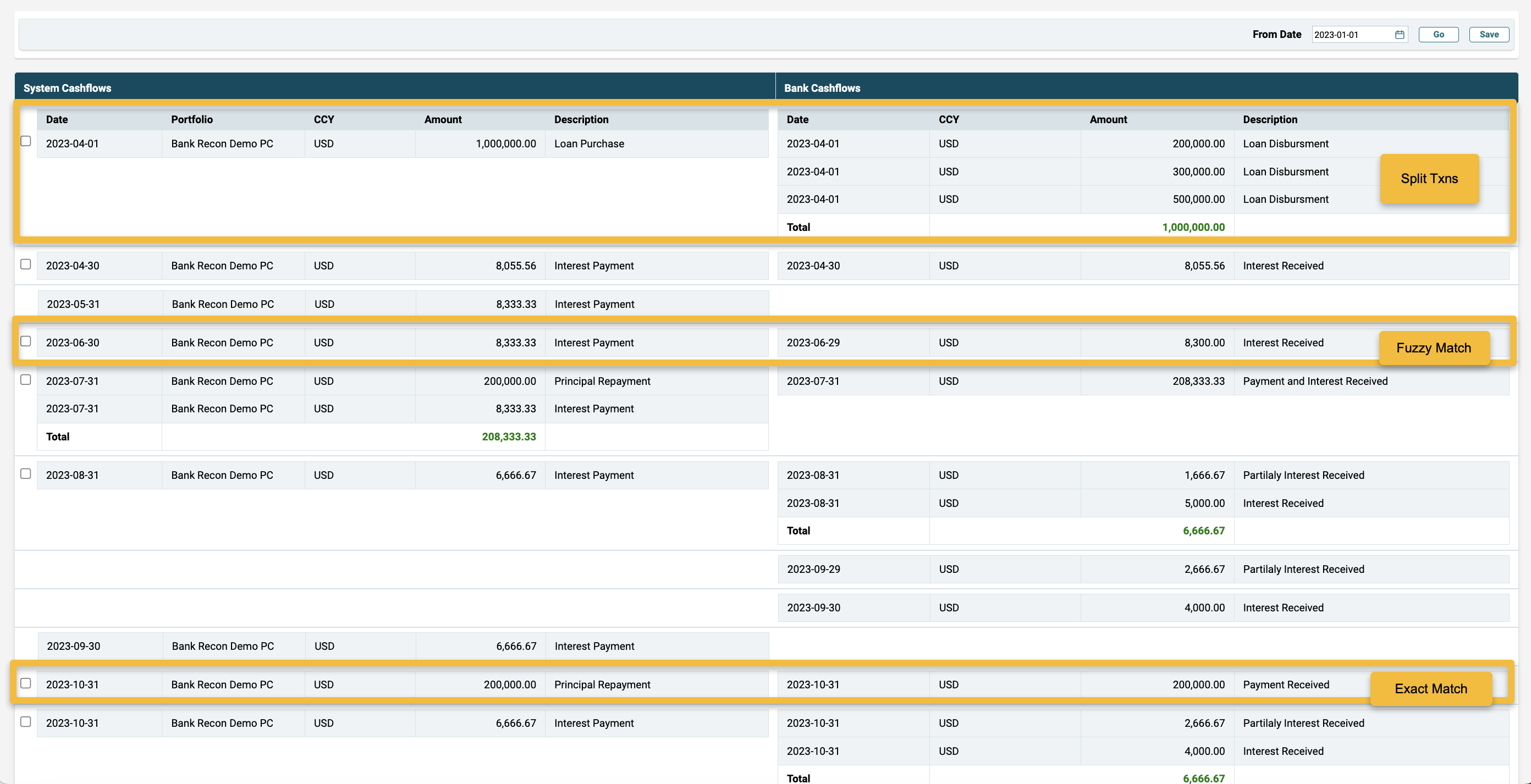Enable the 2023-08-31 Interest Payment checkbox
The width and height of the screenshot is (1531, 784).
coord(25,474)
